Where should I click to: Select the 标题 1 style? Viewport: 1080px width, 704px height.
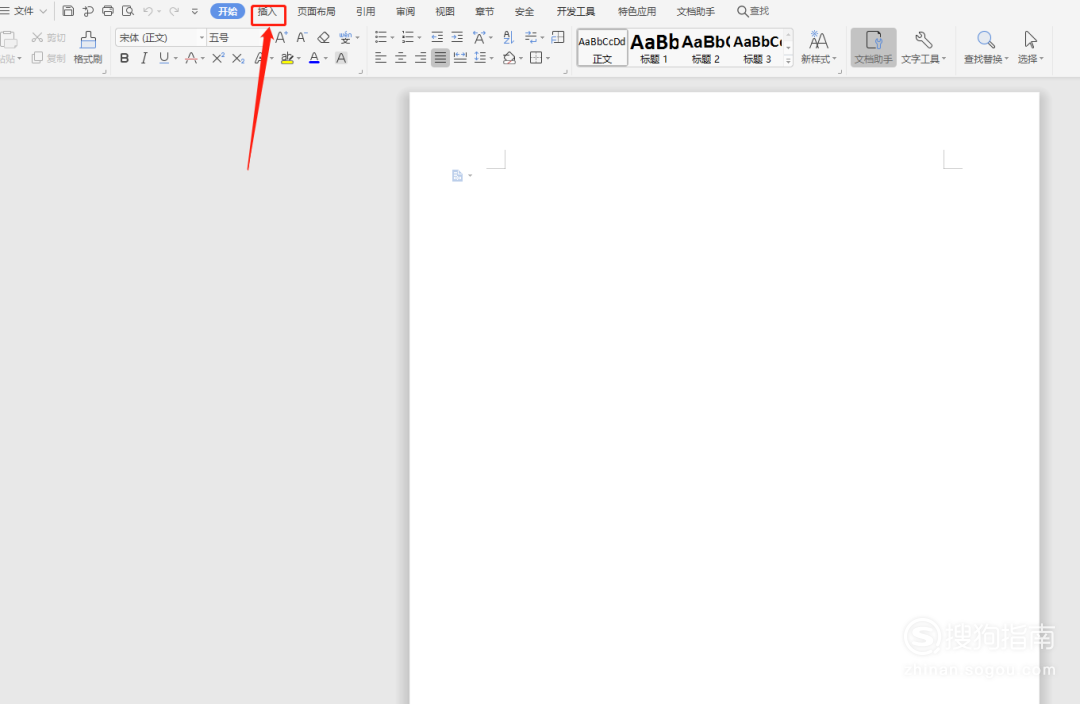[654, 48]
